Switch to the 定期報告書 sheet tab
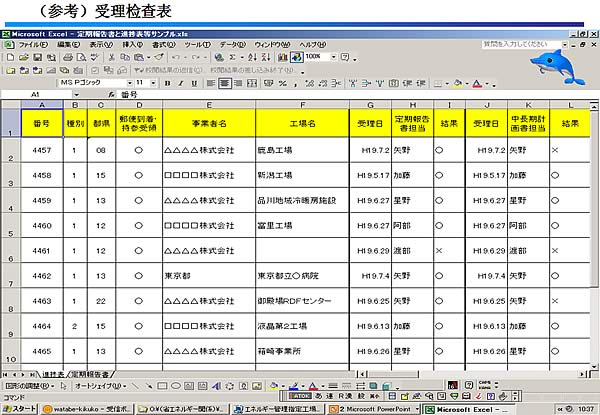 [x=90, y=374]
